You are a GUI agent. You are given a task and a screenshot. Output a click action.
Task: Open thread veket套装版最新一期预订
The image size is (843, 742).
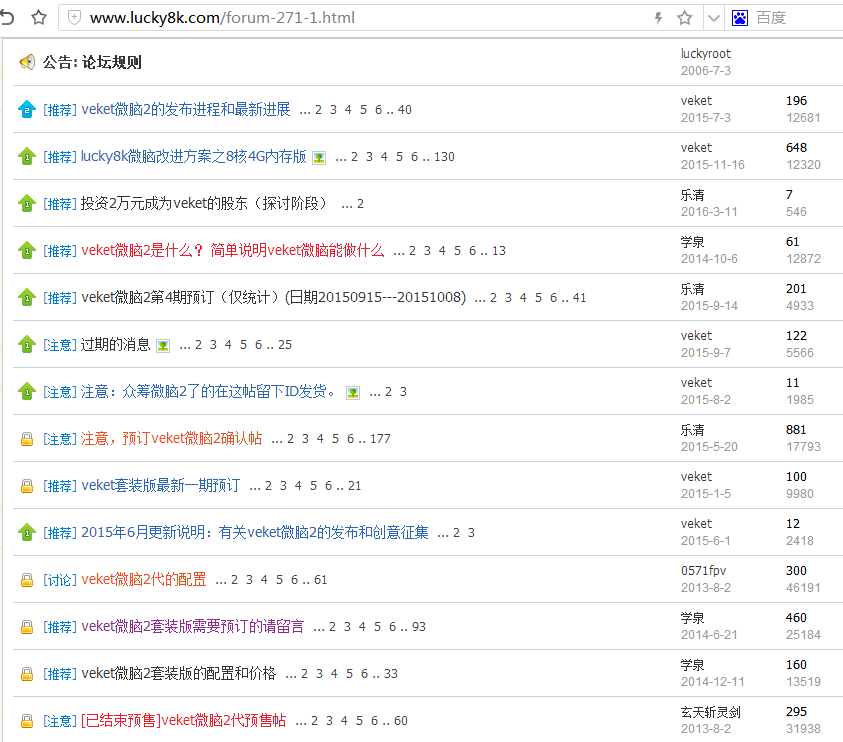point(161,486)
